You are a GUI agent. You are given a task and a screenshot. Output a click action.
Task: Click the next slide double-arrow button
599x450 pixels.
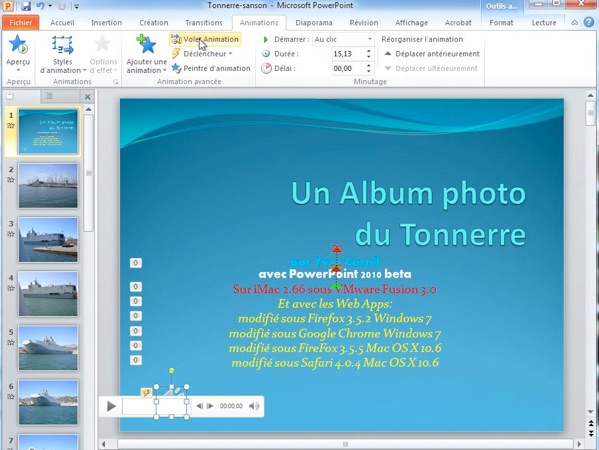(x=591, y=433)
